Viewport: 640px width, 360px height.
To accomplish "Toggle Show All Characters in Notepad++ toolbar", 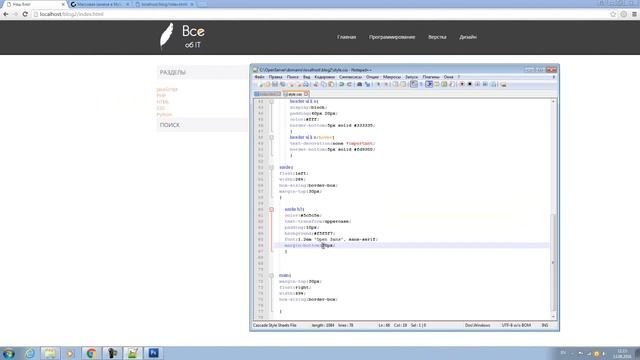I will (x=422, y=84).
